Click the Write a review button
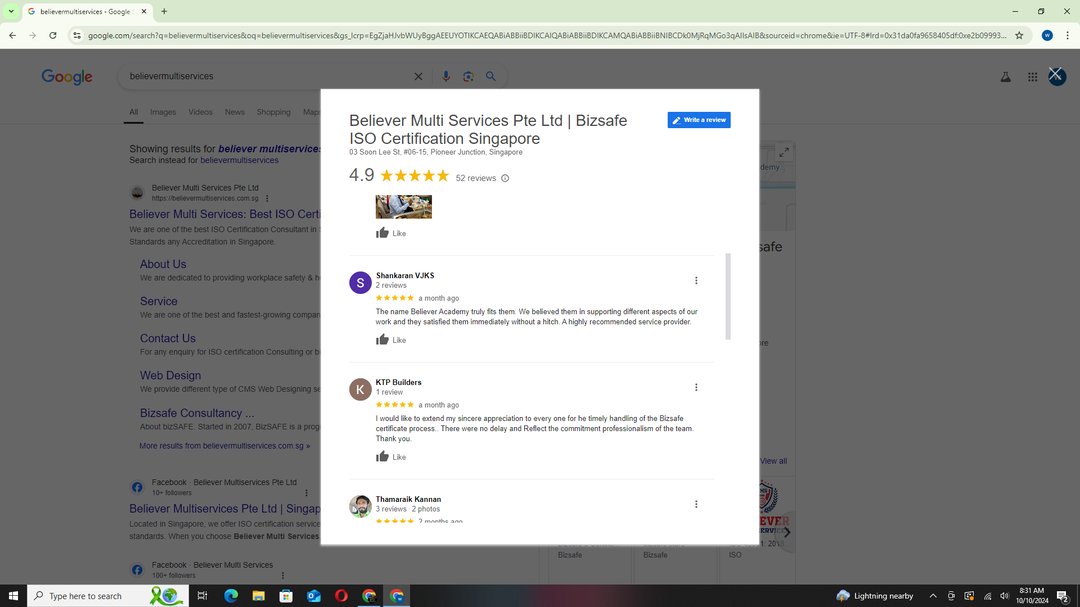The height and width of the screenshot is (607, 1080). pyautogui.click(x=698, y=120)
